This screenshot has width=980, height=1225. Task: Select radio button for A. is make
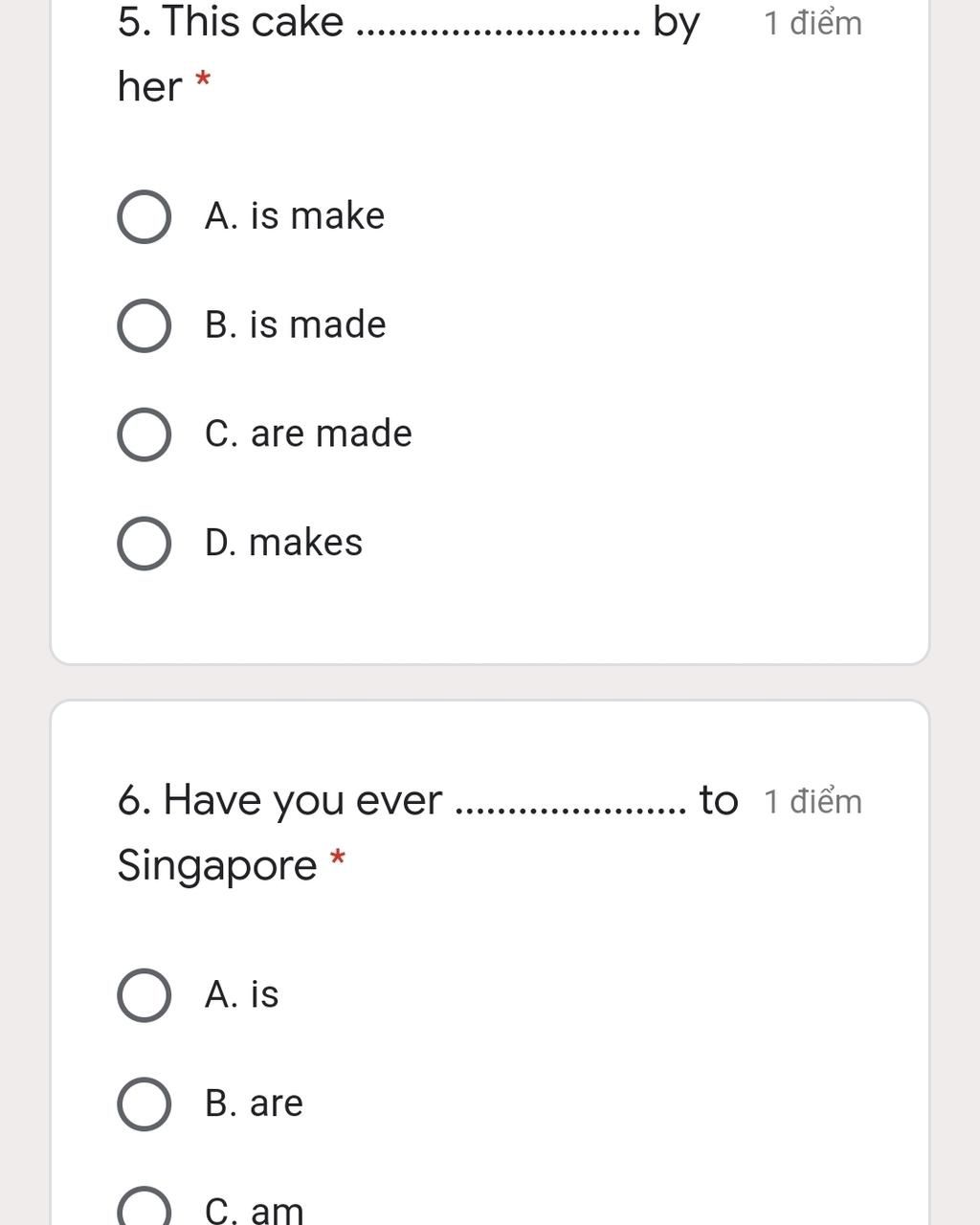(145, 217)
